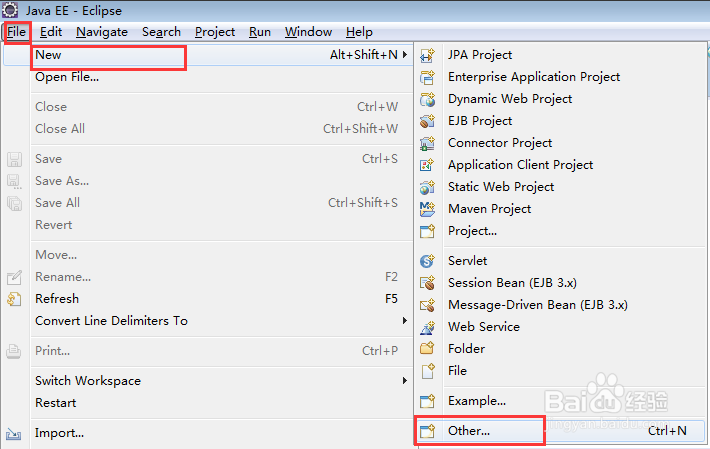Expand the Switch Workspace submenu

pyautogui.click(x=405, y=381)
